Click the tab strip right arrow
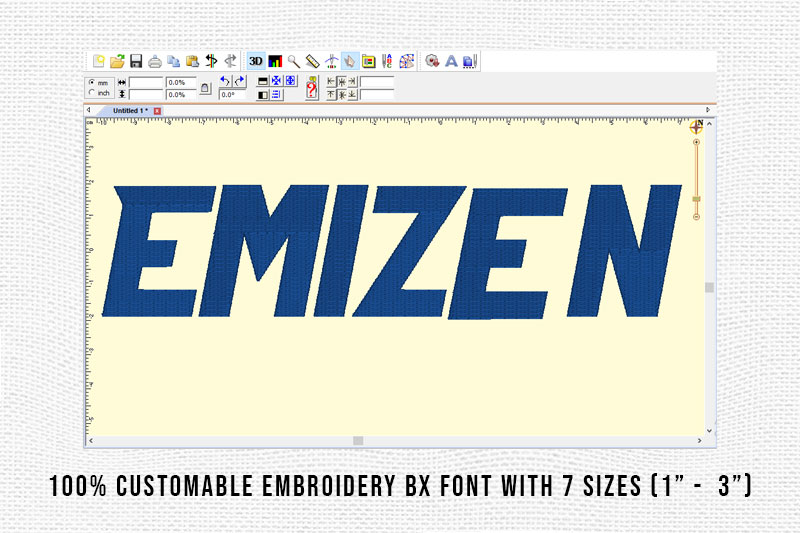This screenshot has width=800, height=533. [x=708, y=110]
